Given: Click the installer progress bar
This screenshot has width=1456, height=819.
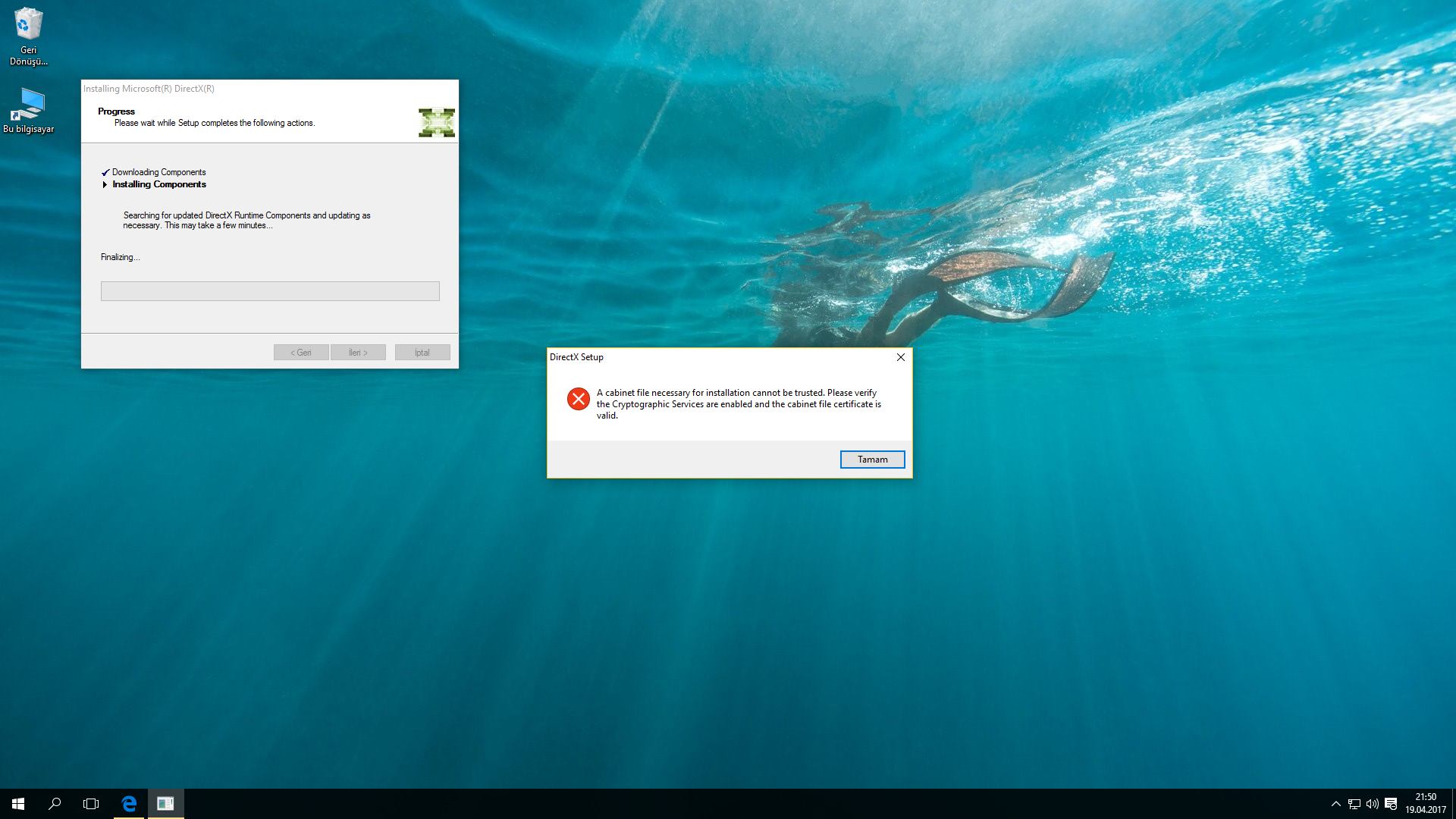Looking at the screenshot, I should point(270,291).
